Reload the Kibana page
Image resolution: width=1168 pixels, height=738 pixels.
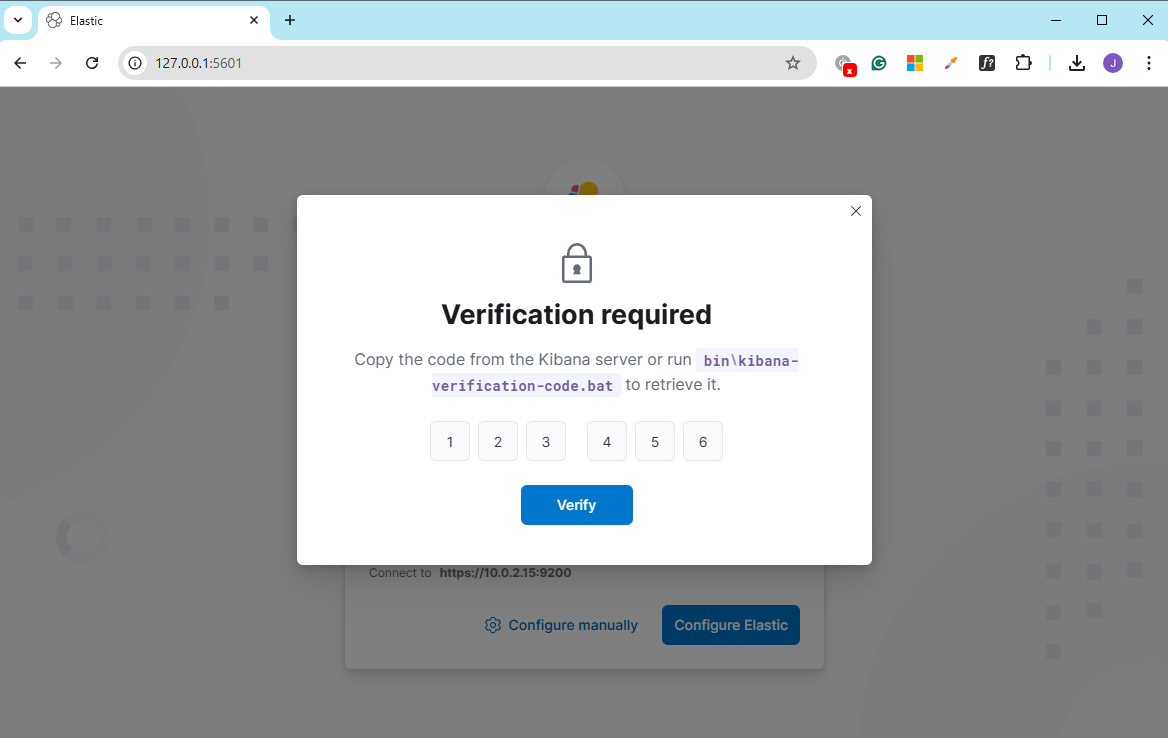tap(92, 63)
